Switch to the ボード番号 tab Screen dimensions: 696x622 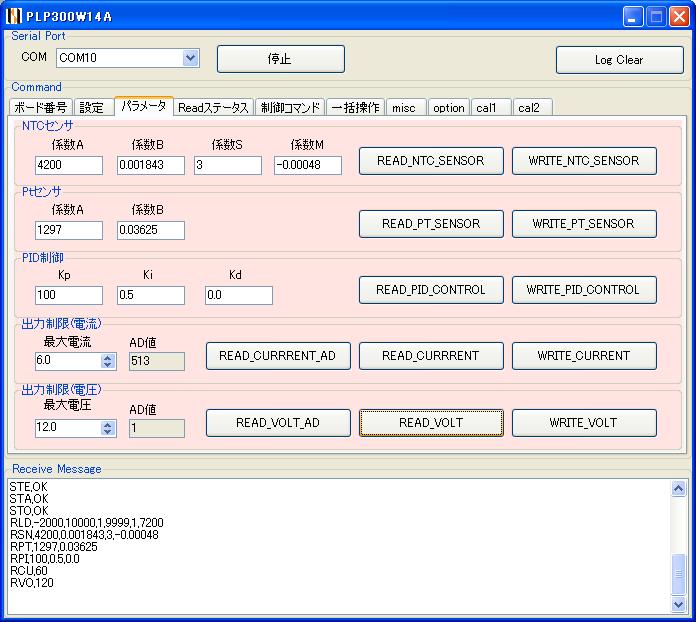click(40, 107)
